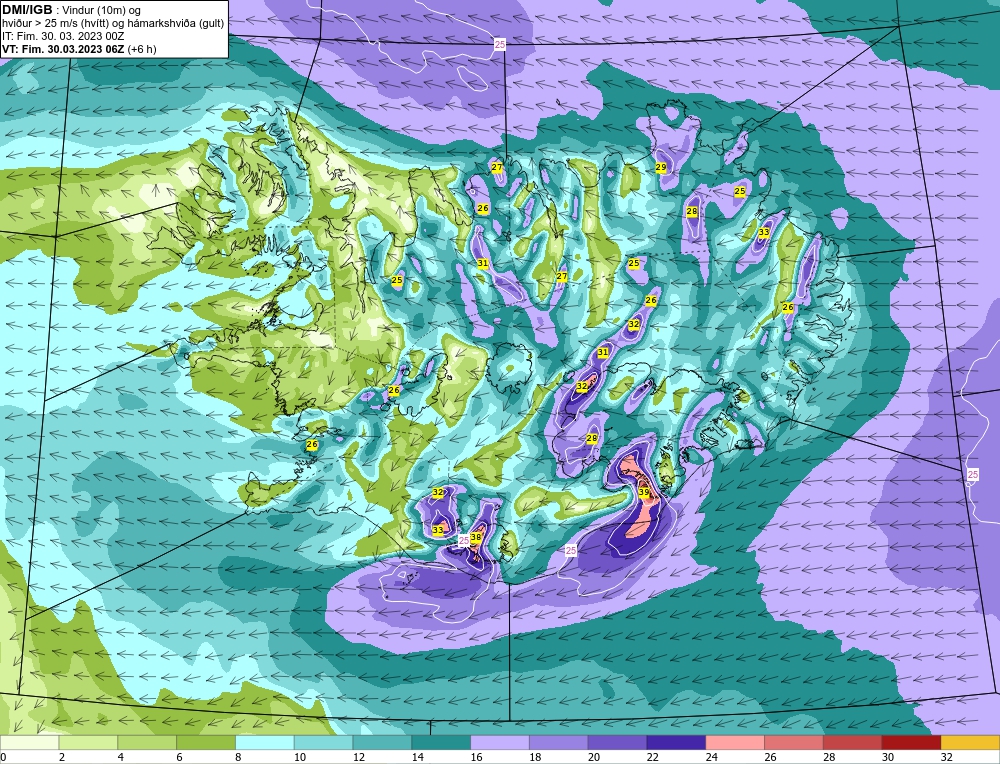The image size is (1000, 764).
Task: Click the 30–32 m/s dark red legend swatch
Action: pyautogui.click(x=911, y=743)
